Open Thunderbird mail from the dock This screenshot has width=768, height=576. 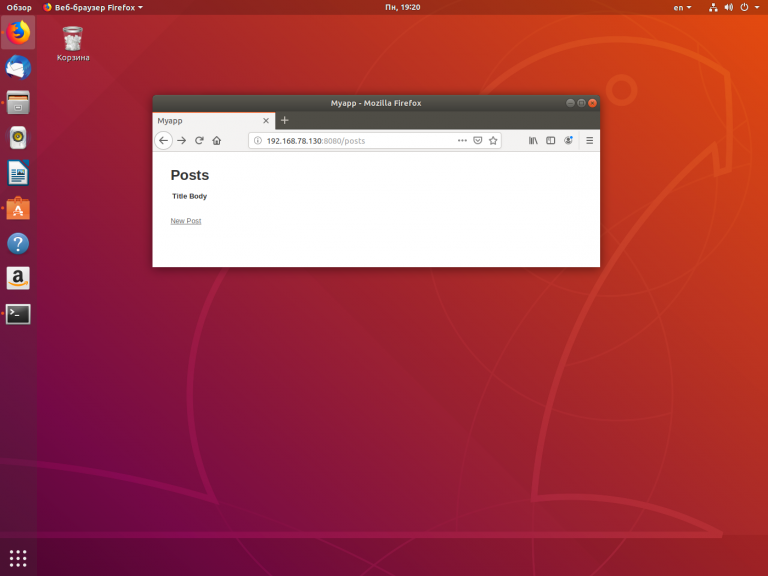point(18,68)
